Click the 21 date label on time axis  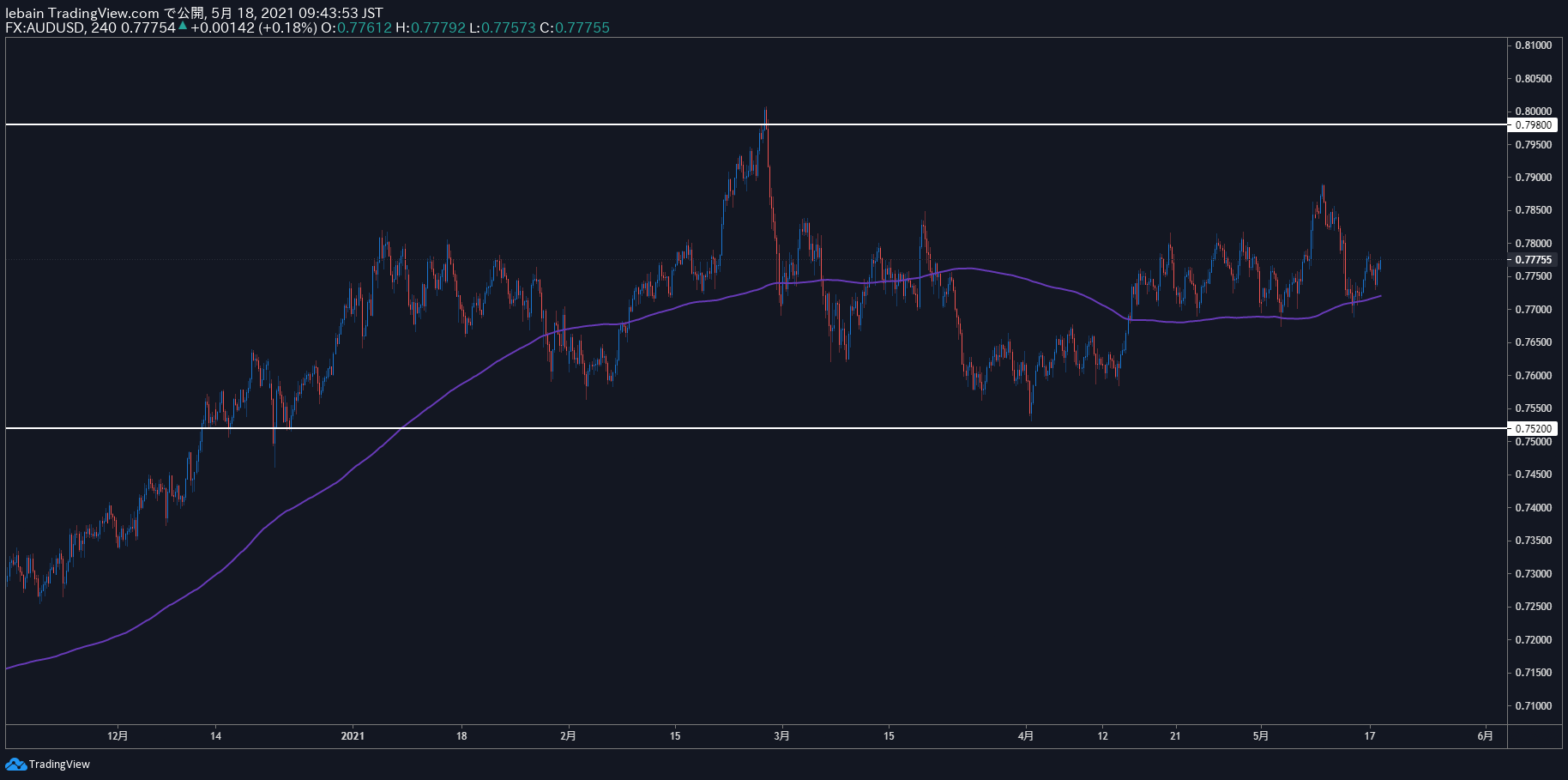tap(1175, 735)
